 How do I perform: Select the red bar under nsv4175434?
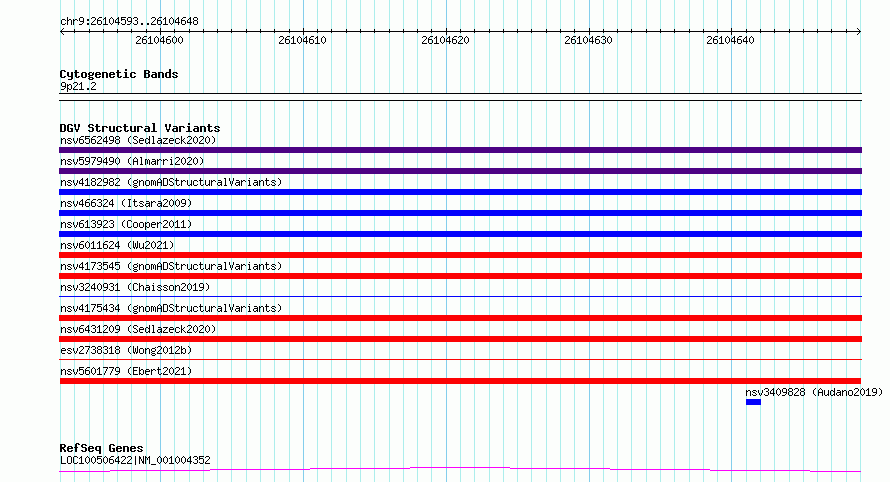click(x=460, y=318)
